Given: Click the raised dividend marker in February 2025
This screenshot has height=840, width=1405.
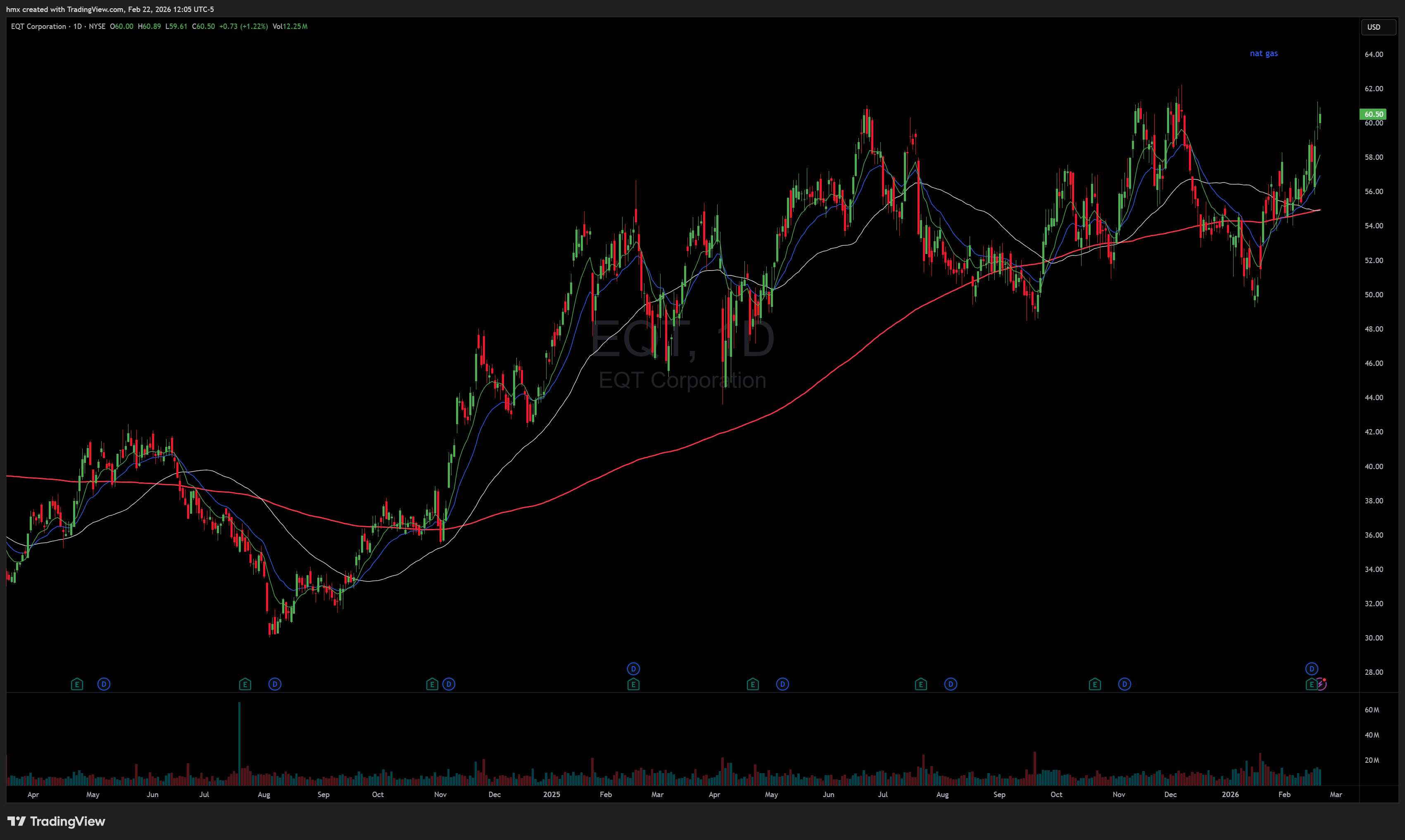Looking at the screenshot, I should (633, 669).
